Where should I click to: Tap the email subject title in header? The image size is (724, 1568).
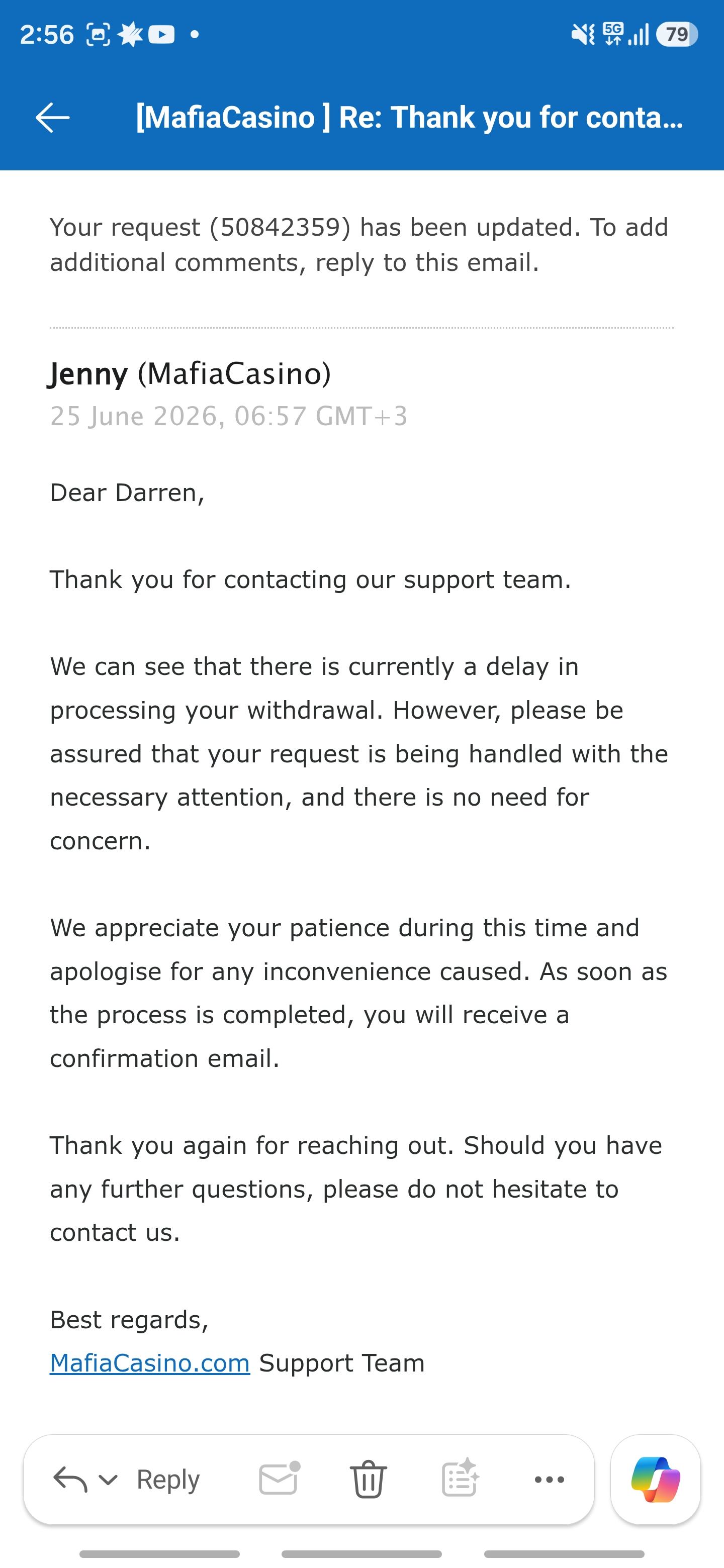[409, 118]
